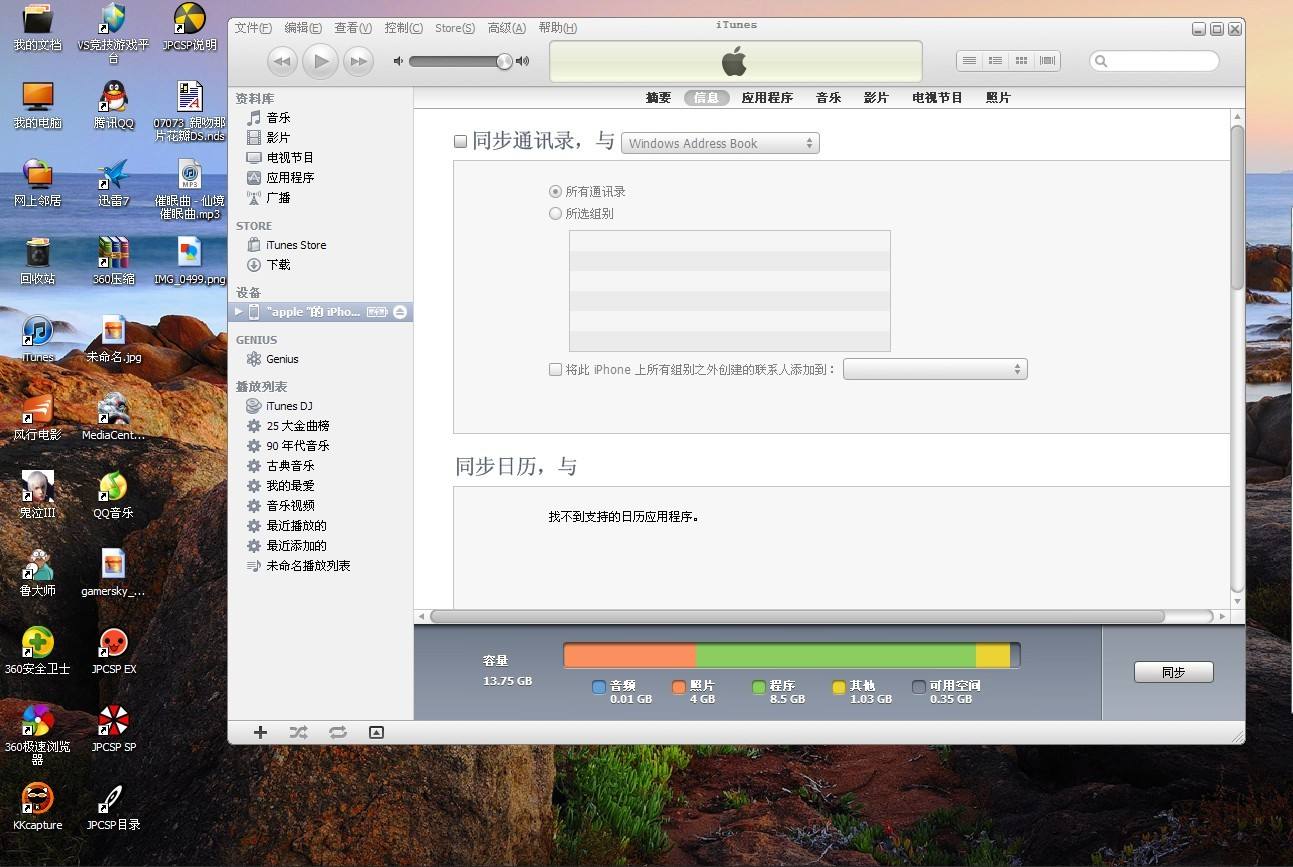The height and width of the screenshot is (867, 1293).
Task: Click the 照片 orange capacity legend swatch
Action: pos(679,687)
